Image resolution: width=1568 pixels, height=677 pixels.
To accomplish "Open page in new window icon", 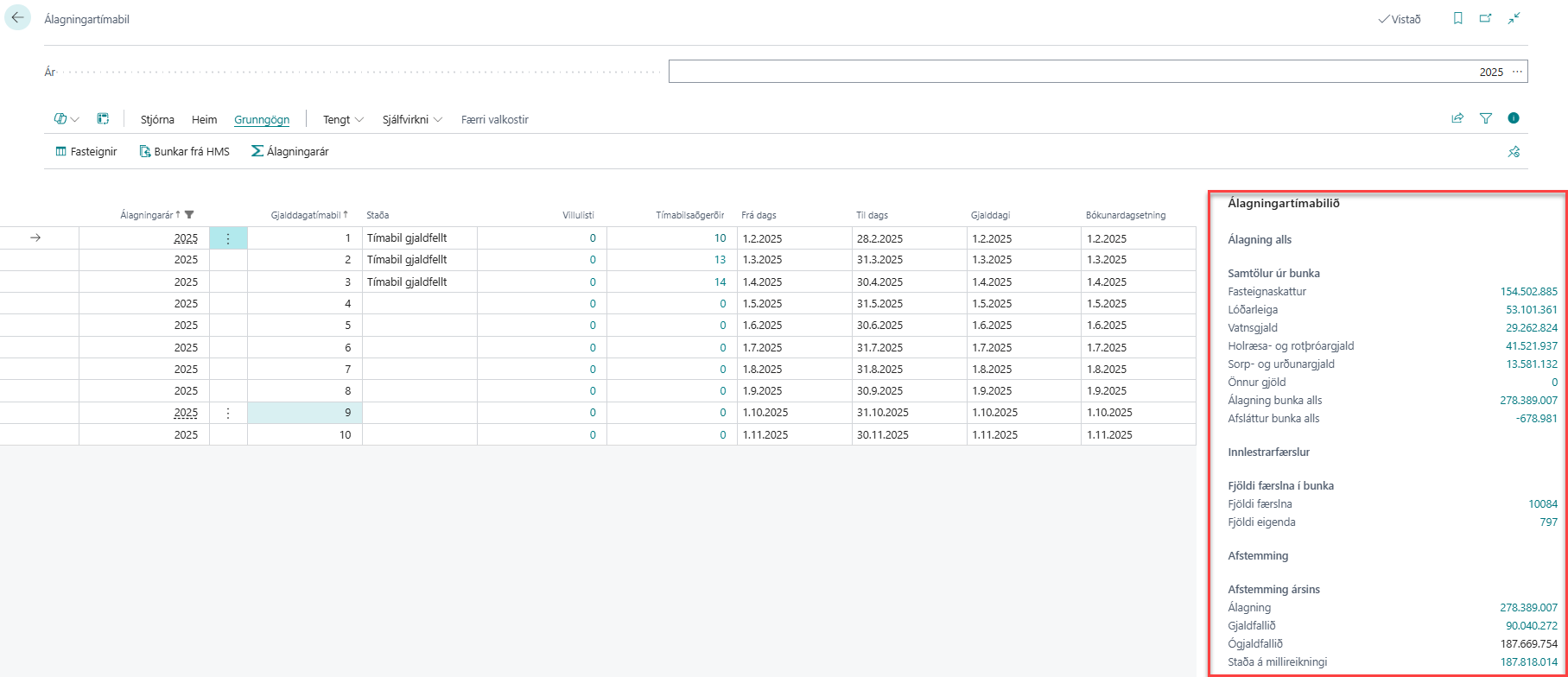I will [x=1486, y=18].
